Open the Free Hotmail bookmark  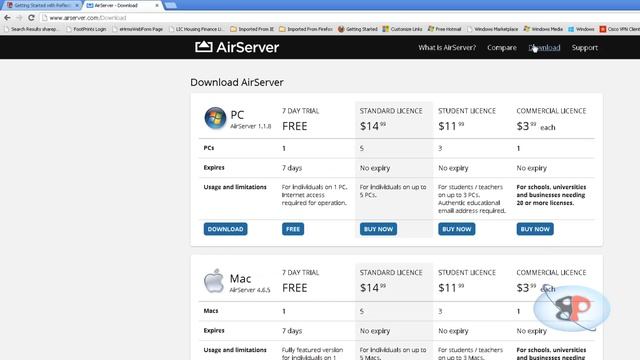(444, 29)
